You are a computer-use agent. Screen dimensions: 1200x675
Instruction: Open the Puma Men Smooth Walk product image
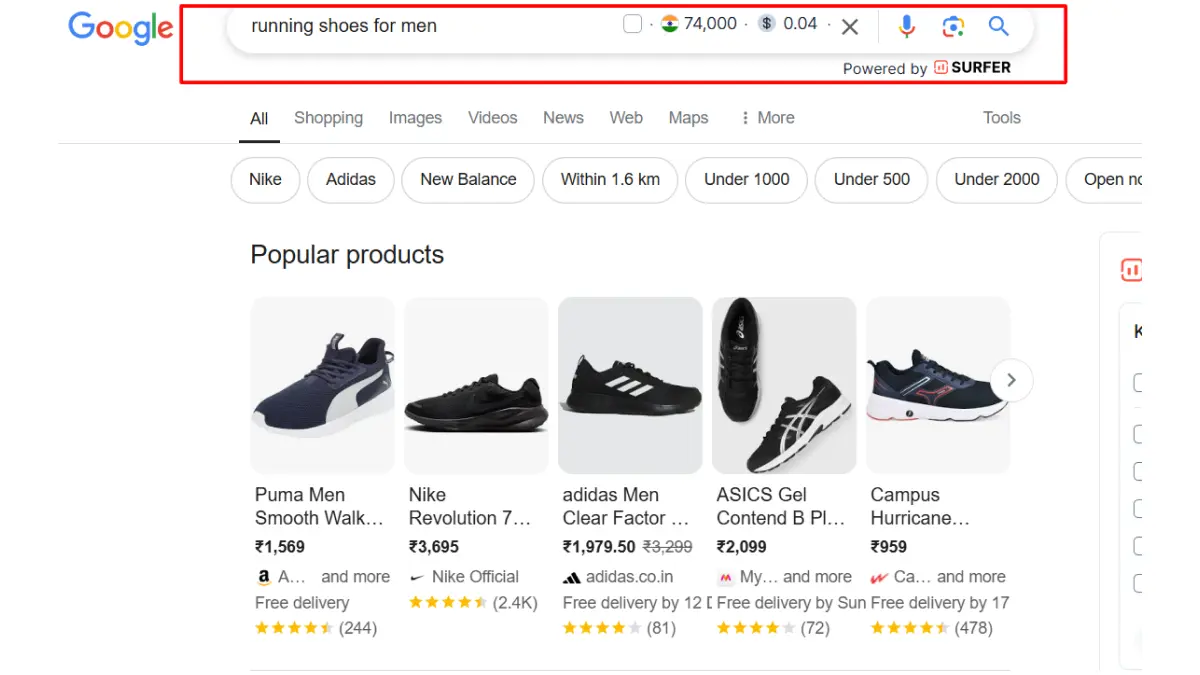pyautogui.click(x=322, y=385)
